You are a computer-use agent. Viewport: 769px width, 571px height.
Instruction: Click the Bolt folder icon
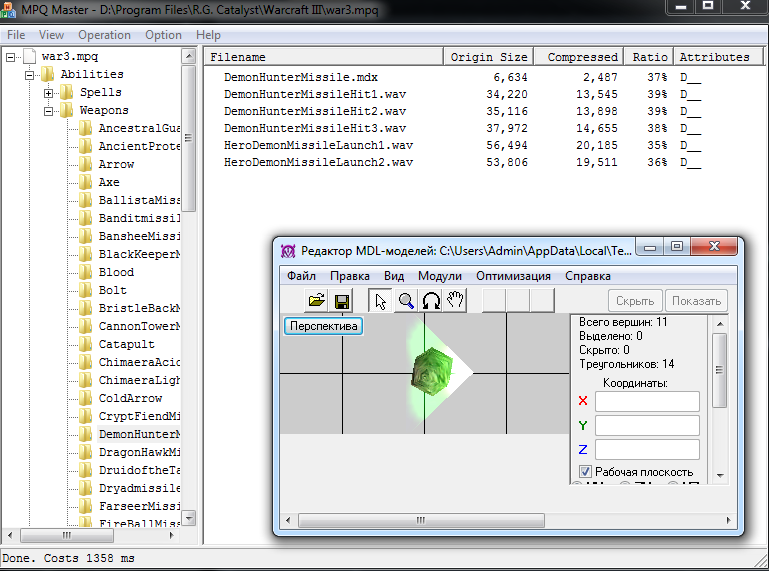pyautogui.click(x=85, y=290)
